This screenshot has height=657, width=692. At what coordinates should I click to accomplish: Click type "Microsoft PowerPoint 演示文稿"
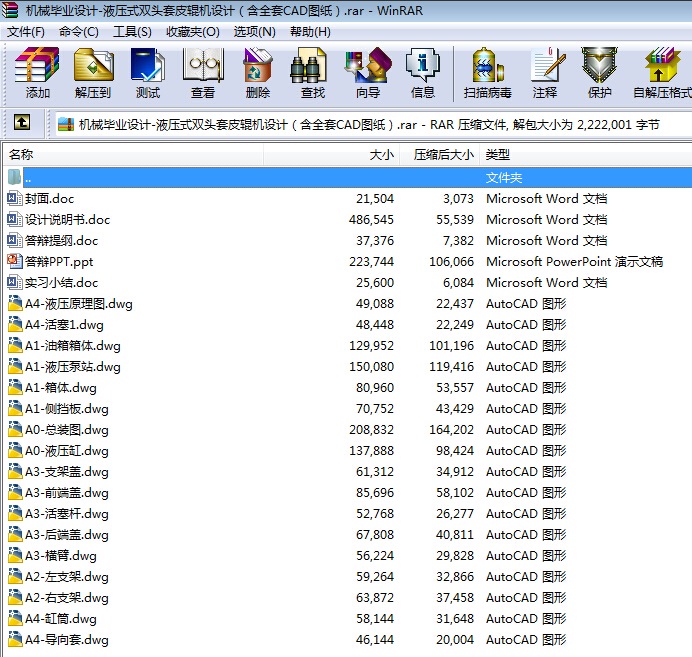pos(575,262)
